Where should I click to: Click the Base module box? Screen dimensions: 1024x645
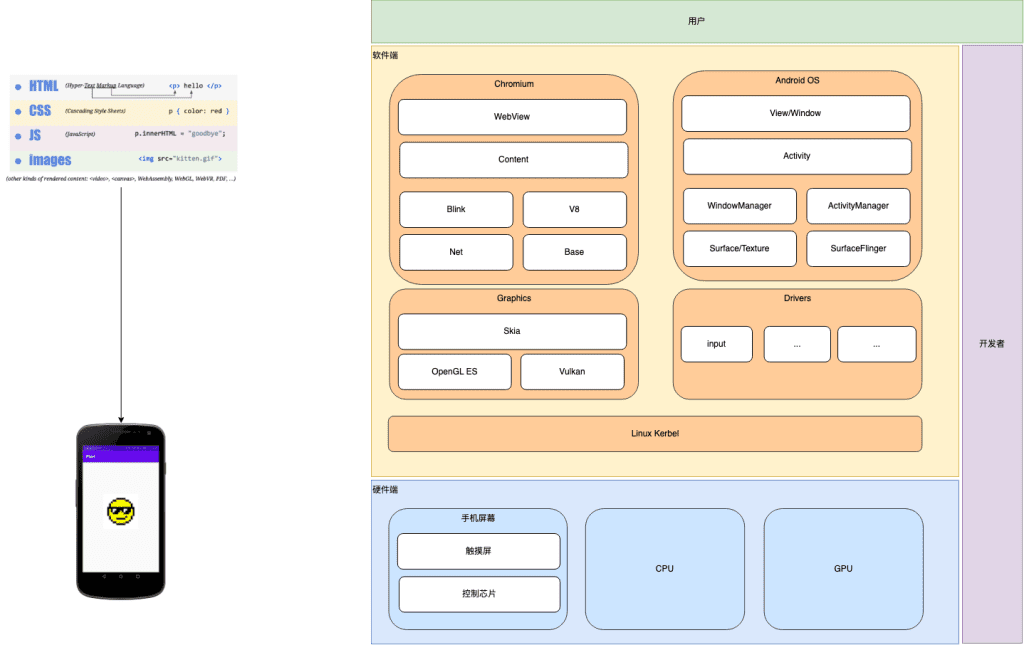click(x=574, y=252)
